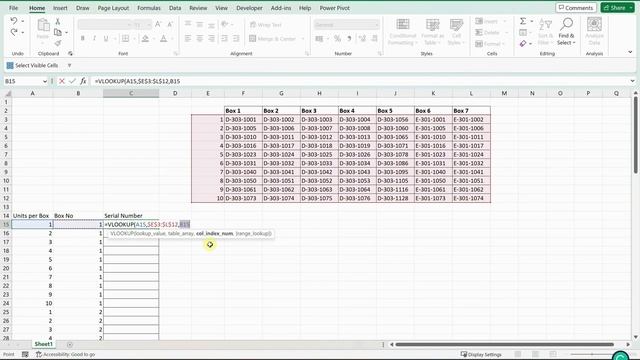Image resolution: width=640 pixels, height=360 pixels.
Task: Switch to the Insert tab
Action: coord(60,8)
